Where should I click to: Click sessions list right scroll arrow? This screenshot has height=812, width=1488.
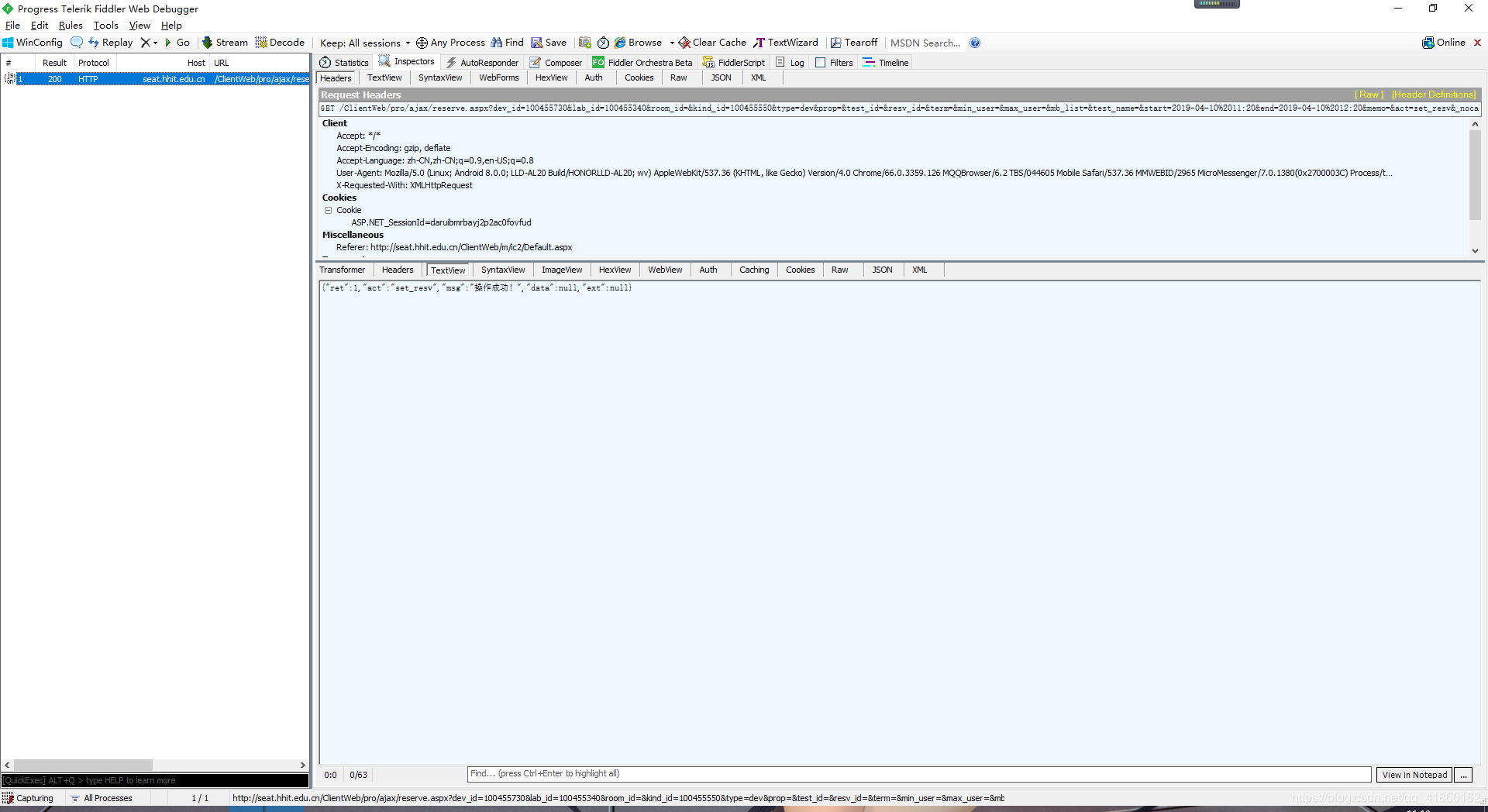pyautogui.click(x=303, y=765)
